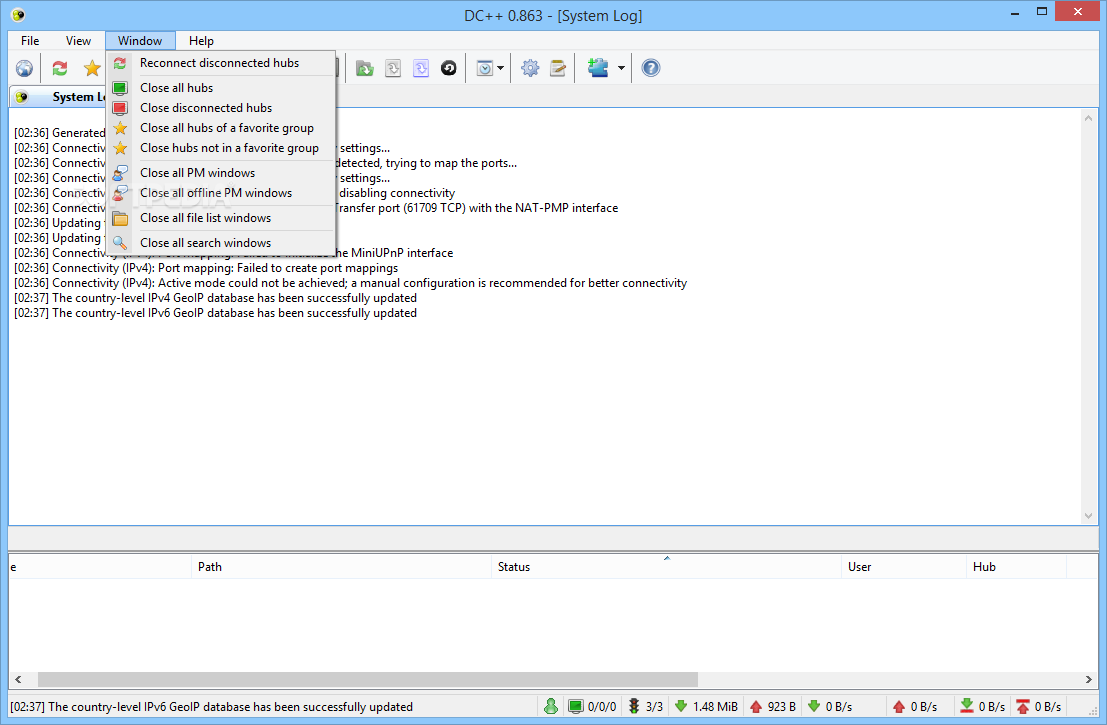Screen dimensions: 1107x725
Task: Click the 1.48 MiB downloaded arrow icon
Action: point(681,706)
